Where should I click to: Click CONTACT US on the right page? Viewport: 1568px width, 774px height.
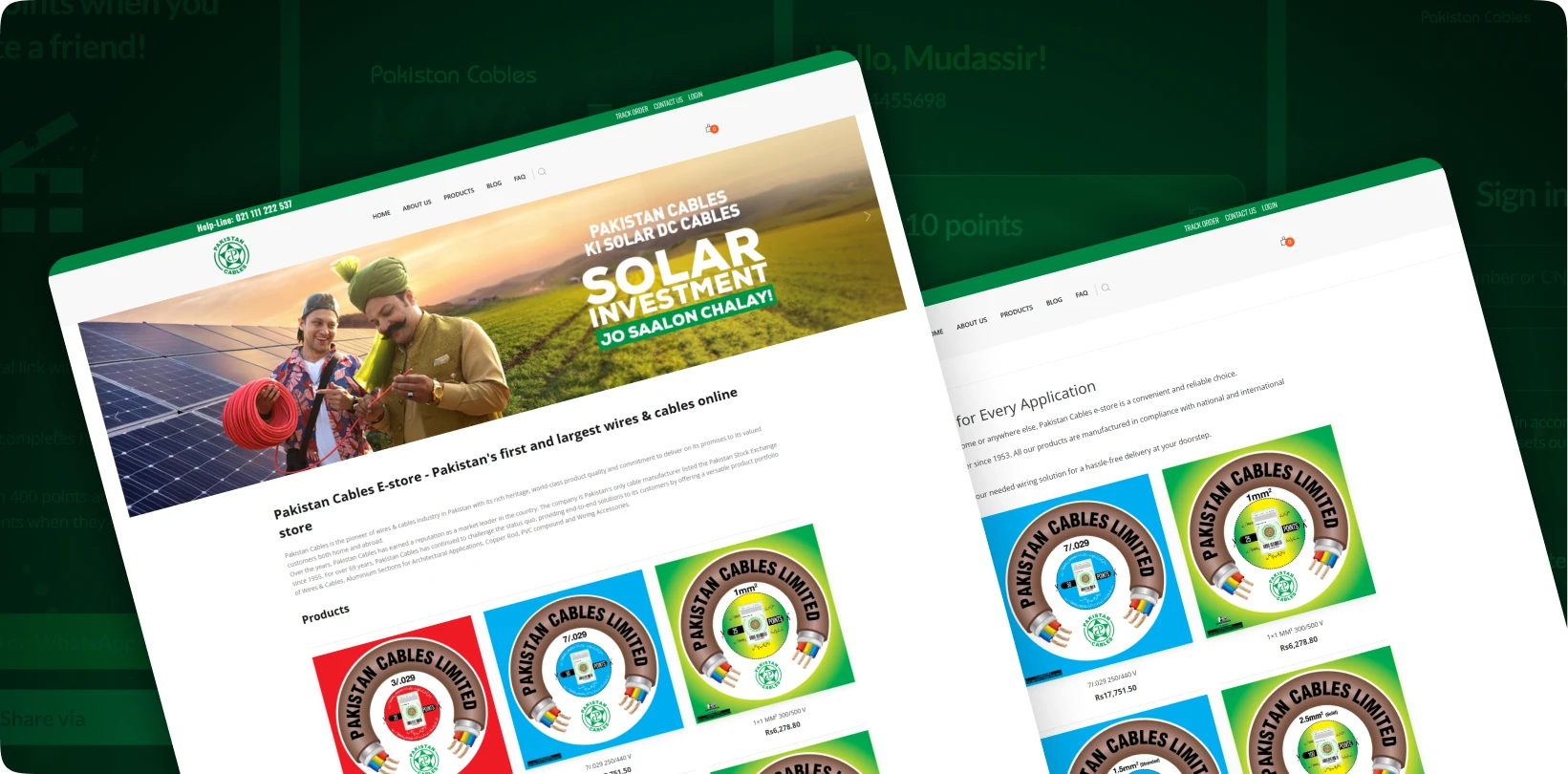coord(1240,214)
